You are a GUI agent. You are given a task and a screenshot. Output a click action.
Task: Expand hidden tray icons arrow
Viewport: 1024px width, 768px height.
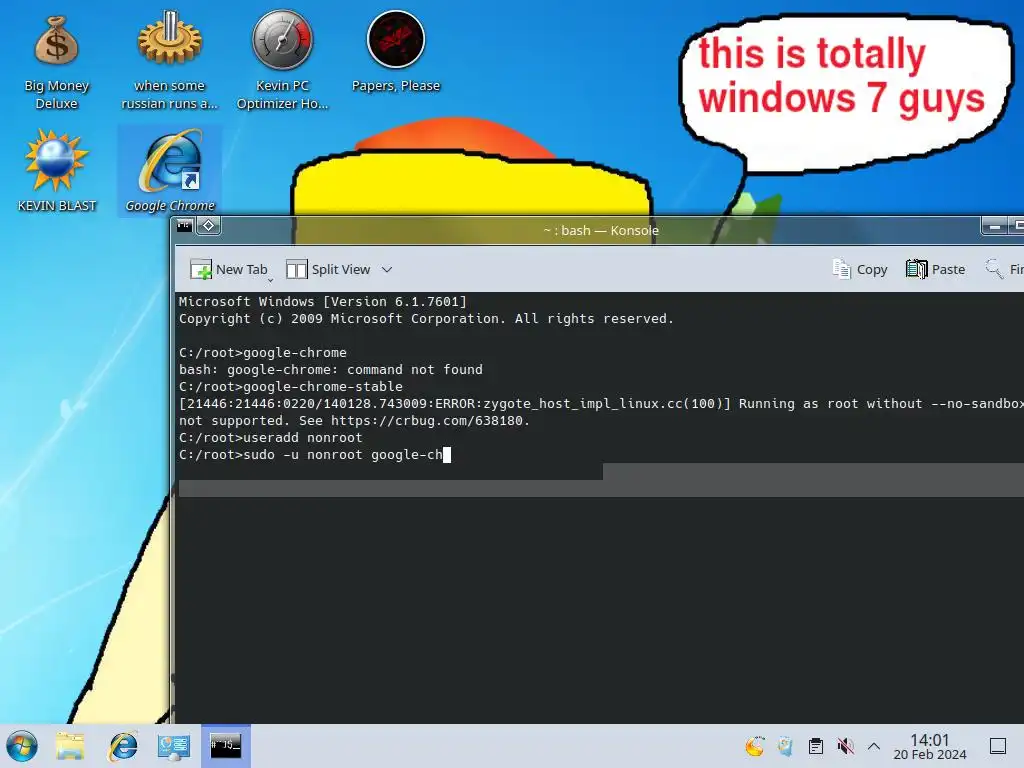(x=874, y=746)
